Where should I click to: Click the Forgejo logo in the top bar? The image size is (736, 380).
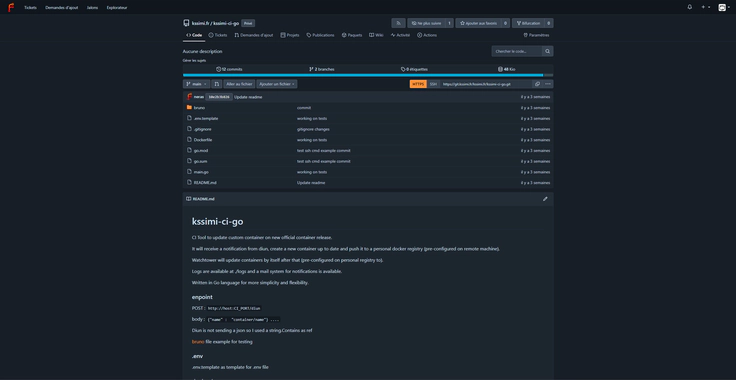tap(11, 8)
